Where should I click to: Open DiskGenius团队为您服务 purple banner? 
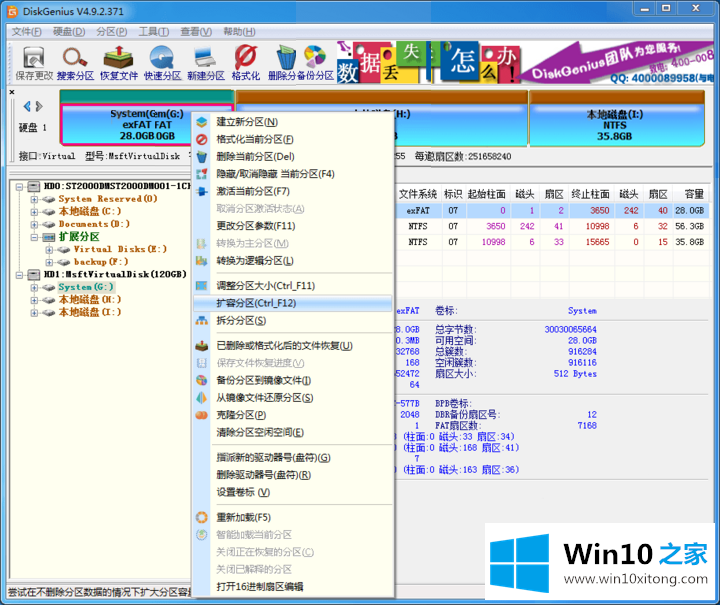tap(618, 62)
